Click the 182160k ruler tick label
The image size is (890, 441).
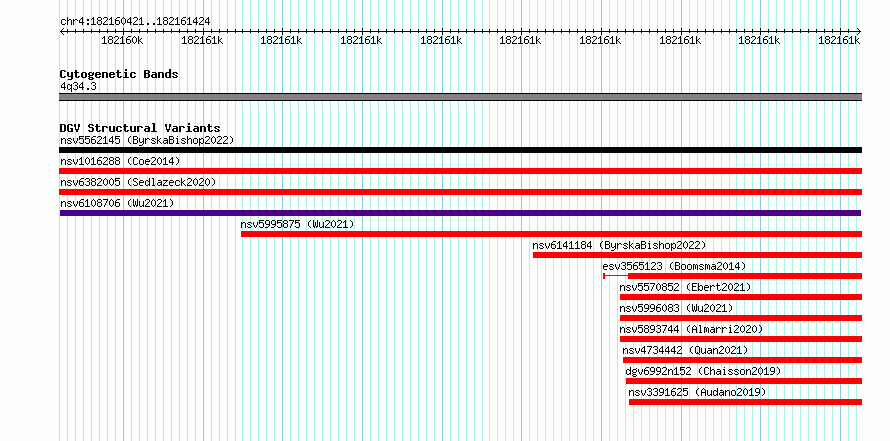pyautogui.click(x=122, y=40)
